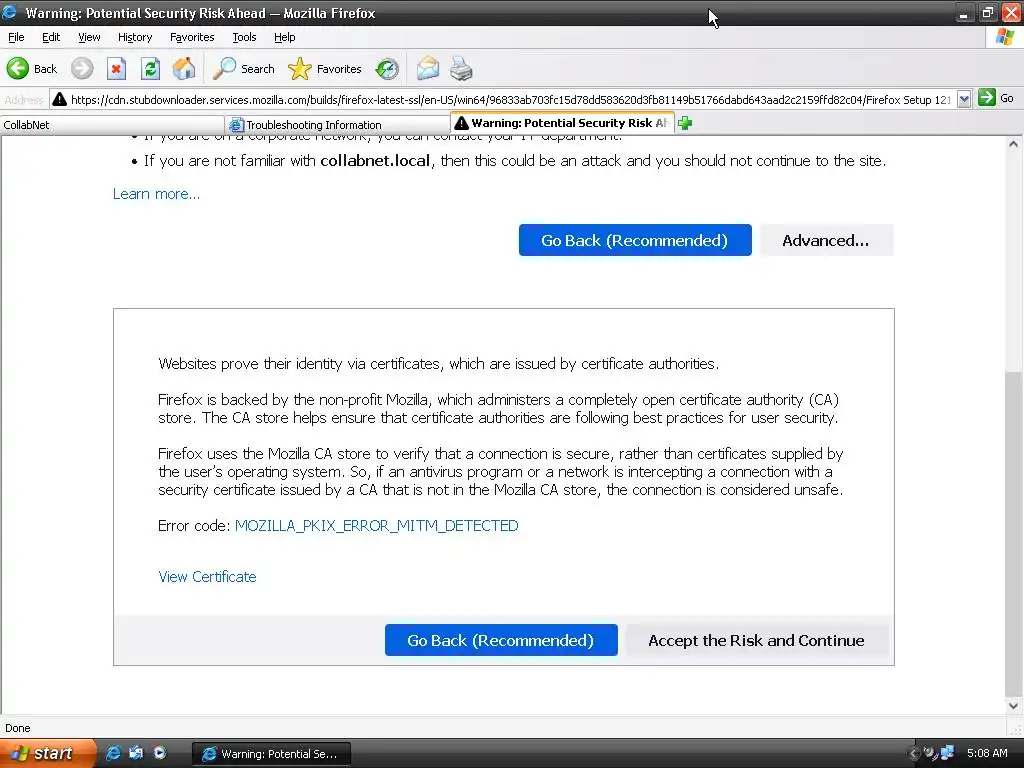Click the Firefox title bar icon

[9, 12]
